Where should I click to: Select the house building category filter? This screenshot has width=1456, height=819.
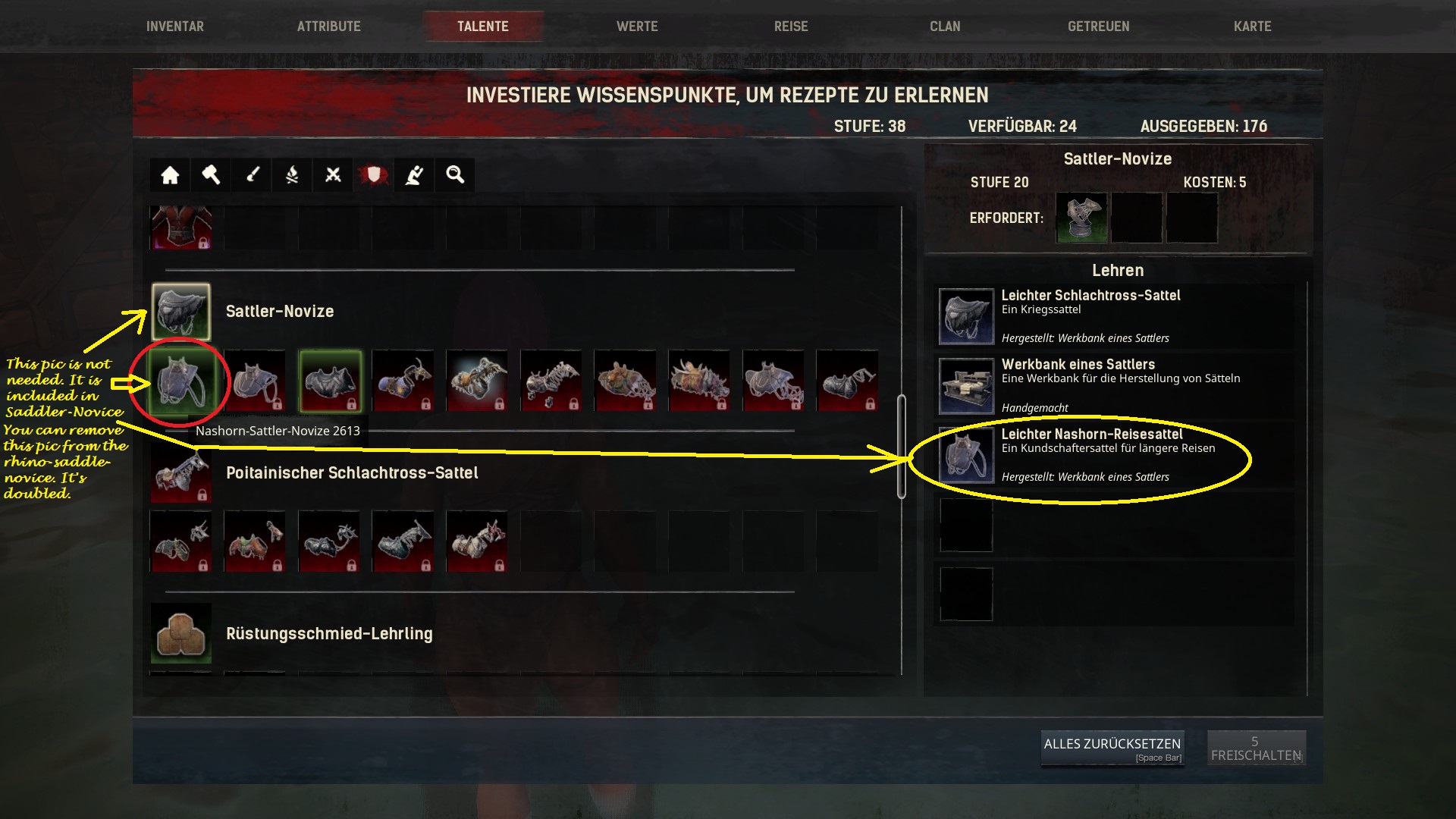pos(170,175)
